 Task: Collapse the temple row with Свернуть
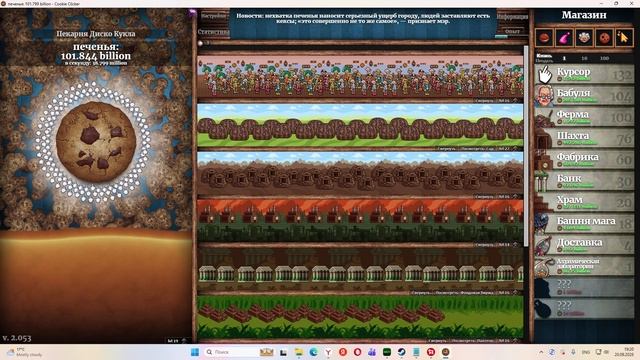438,340
